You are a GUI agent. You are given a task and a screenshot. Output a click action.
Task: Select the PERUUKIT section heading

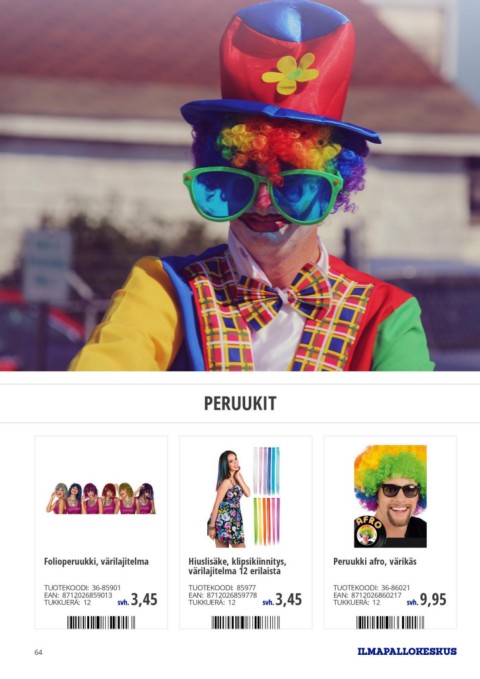(x=240, y=403)
